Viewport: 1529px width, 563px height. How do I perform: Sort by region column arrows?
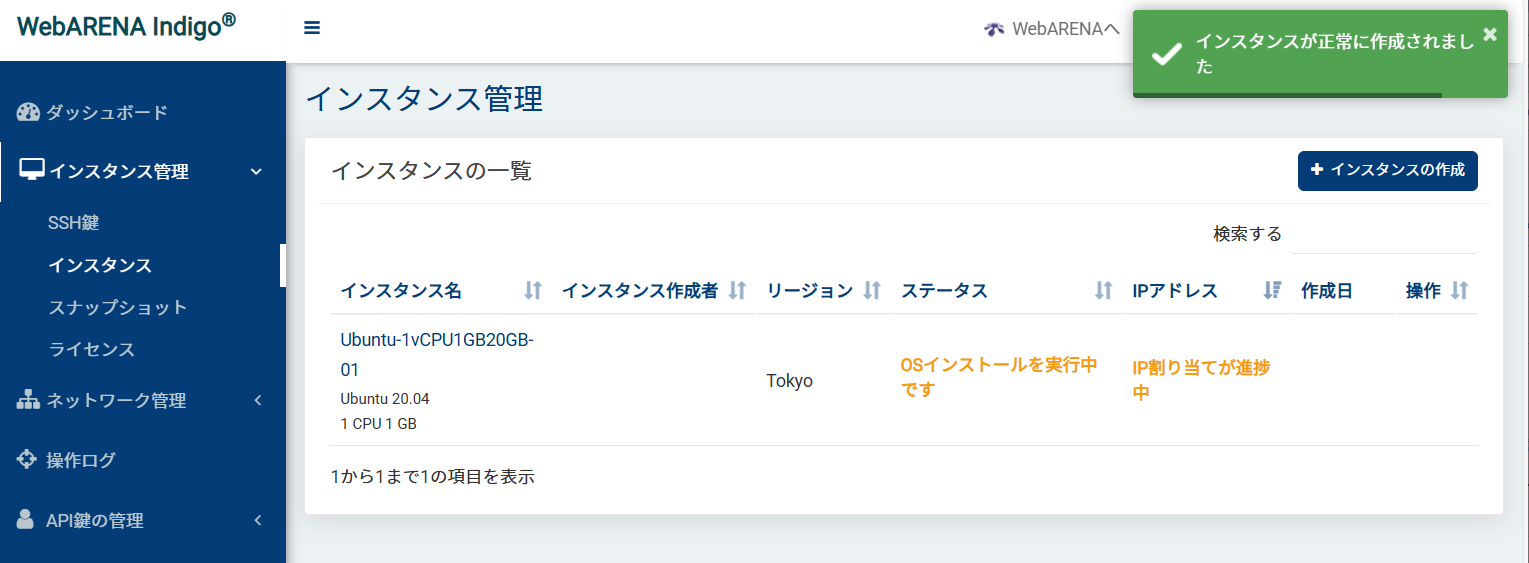[872, 291]
